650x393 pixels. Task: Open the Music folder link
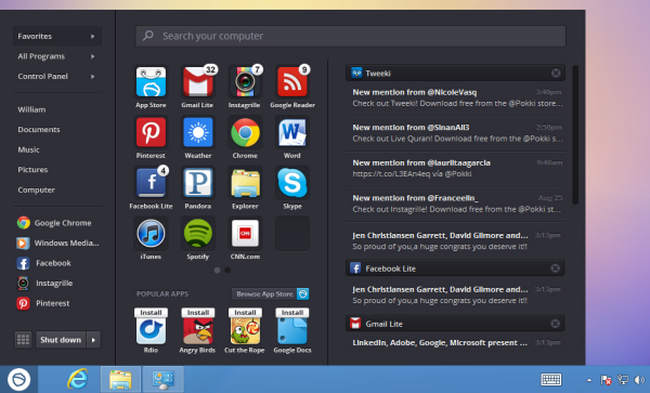(29, 150)
